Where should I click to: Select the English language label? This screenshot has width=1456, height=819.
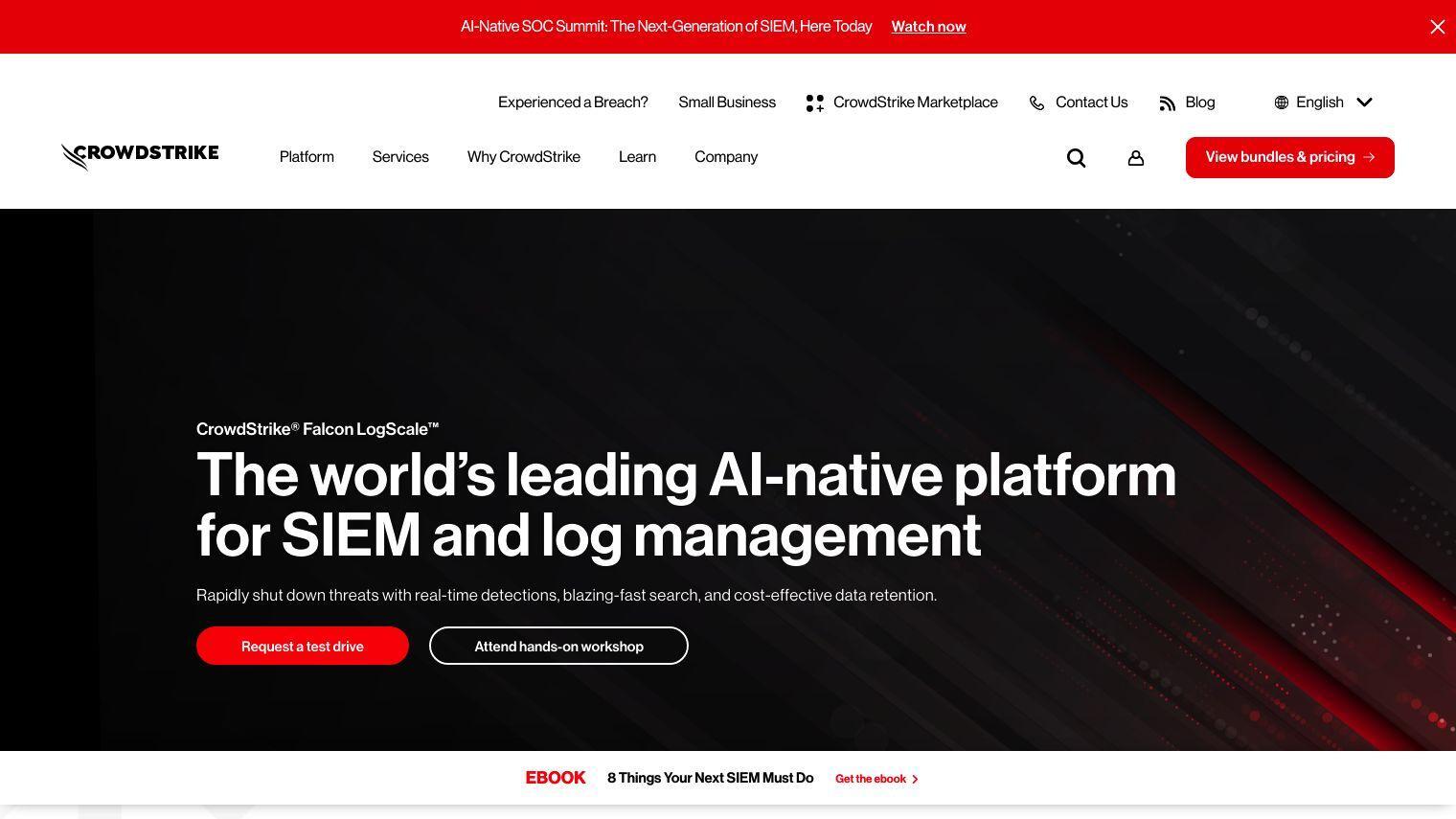point(1319,102)
